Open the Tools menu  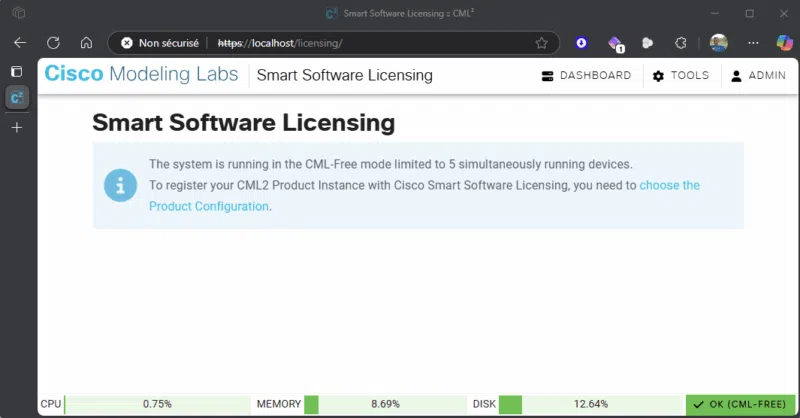680,76
